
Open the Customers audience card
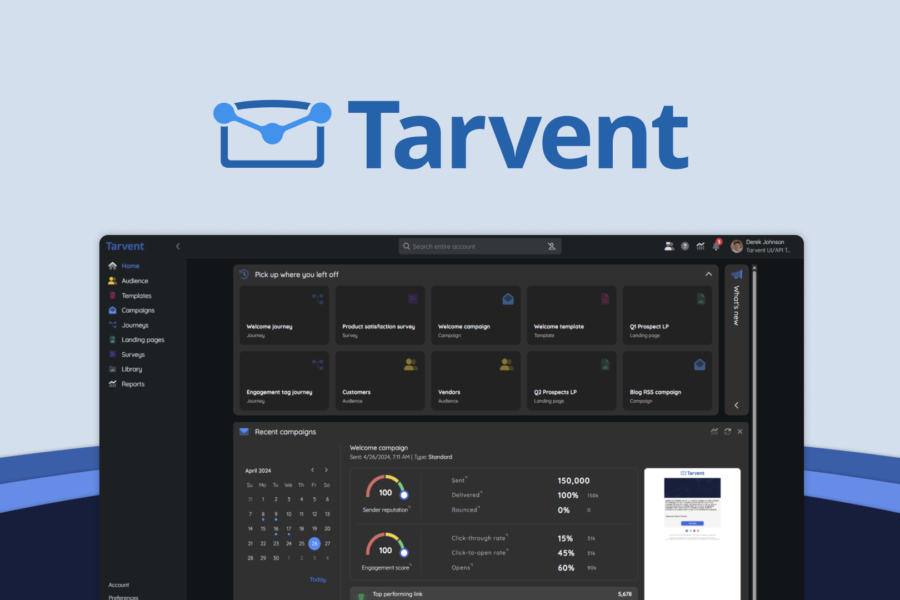coord(379,380)
